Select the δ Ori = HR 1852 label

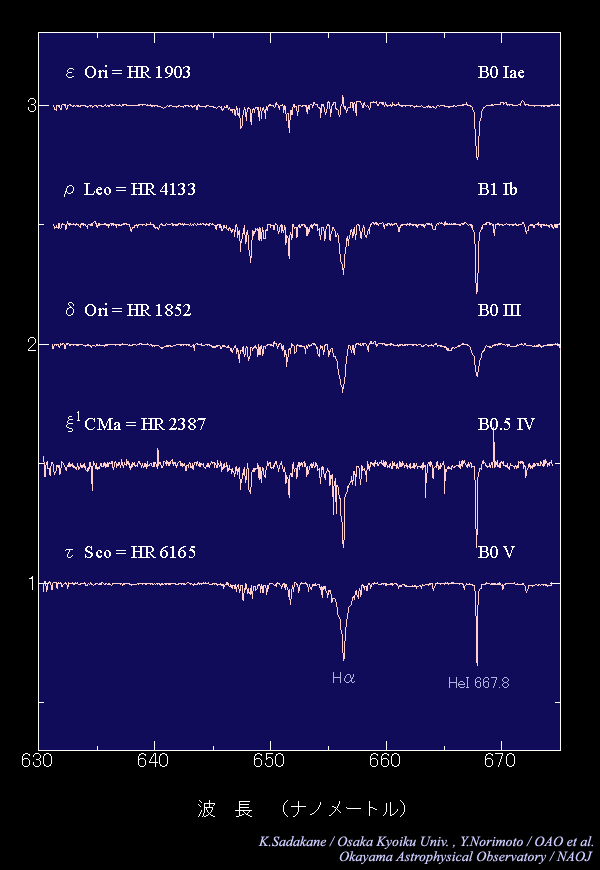coord(128,310)
